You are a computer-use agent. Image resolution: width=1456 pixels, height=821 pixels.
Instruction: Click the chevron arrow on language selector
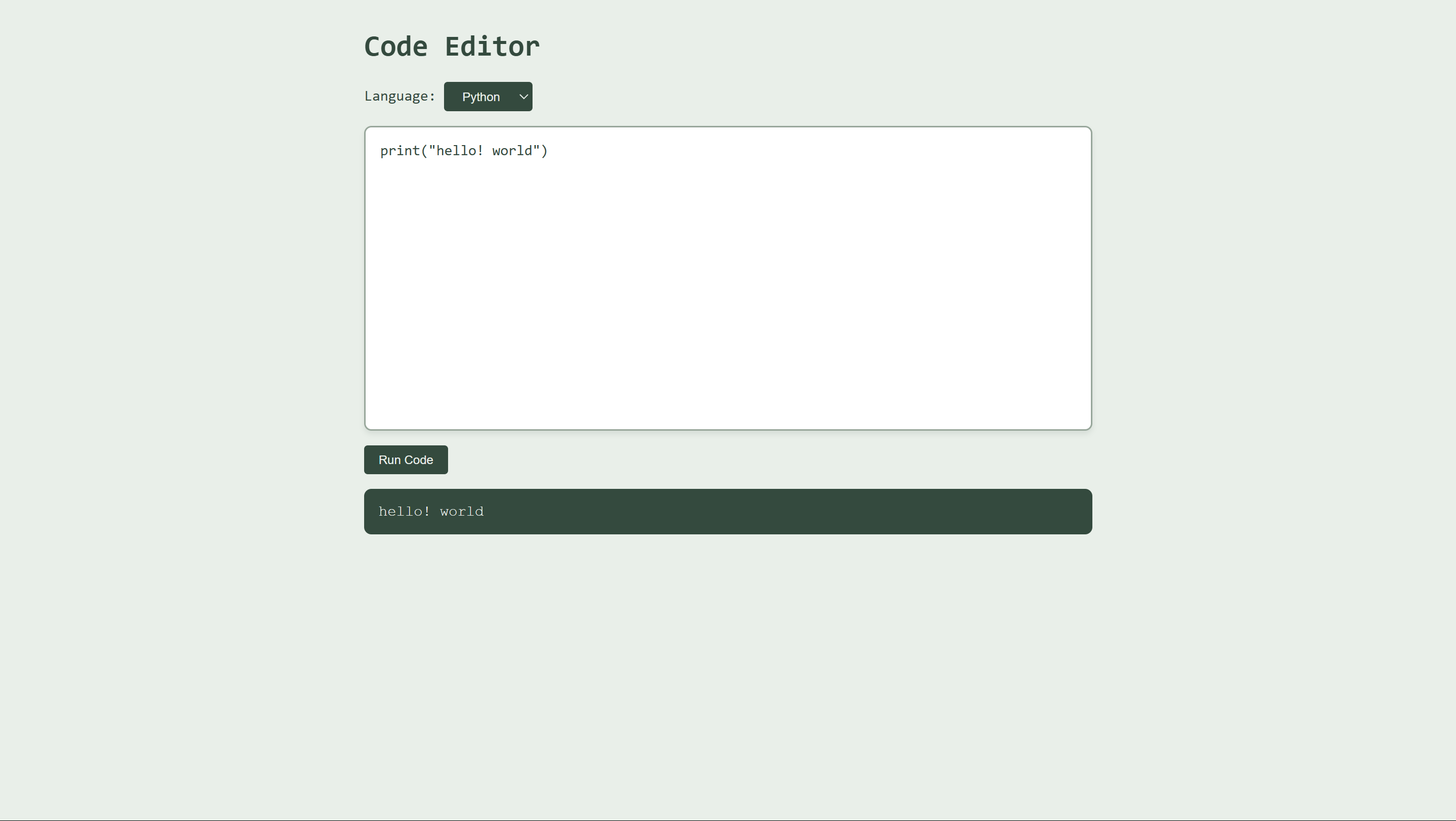coord(523,97)
